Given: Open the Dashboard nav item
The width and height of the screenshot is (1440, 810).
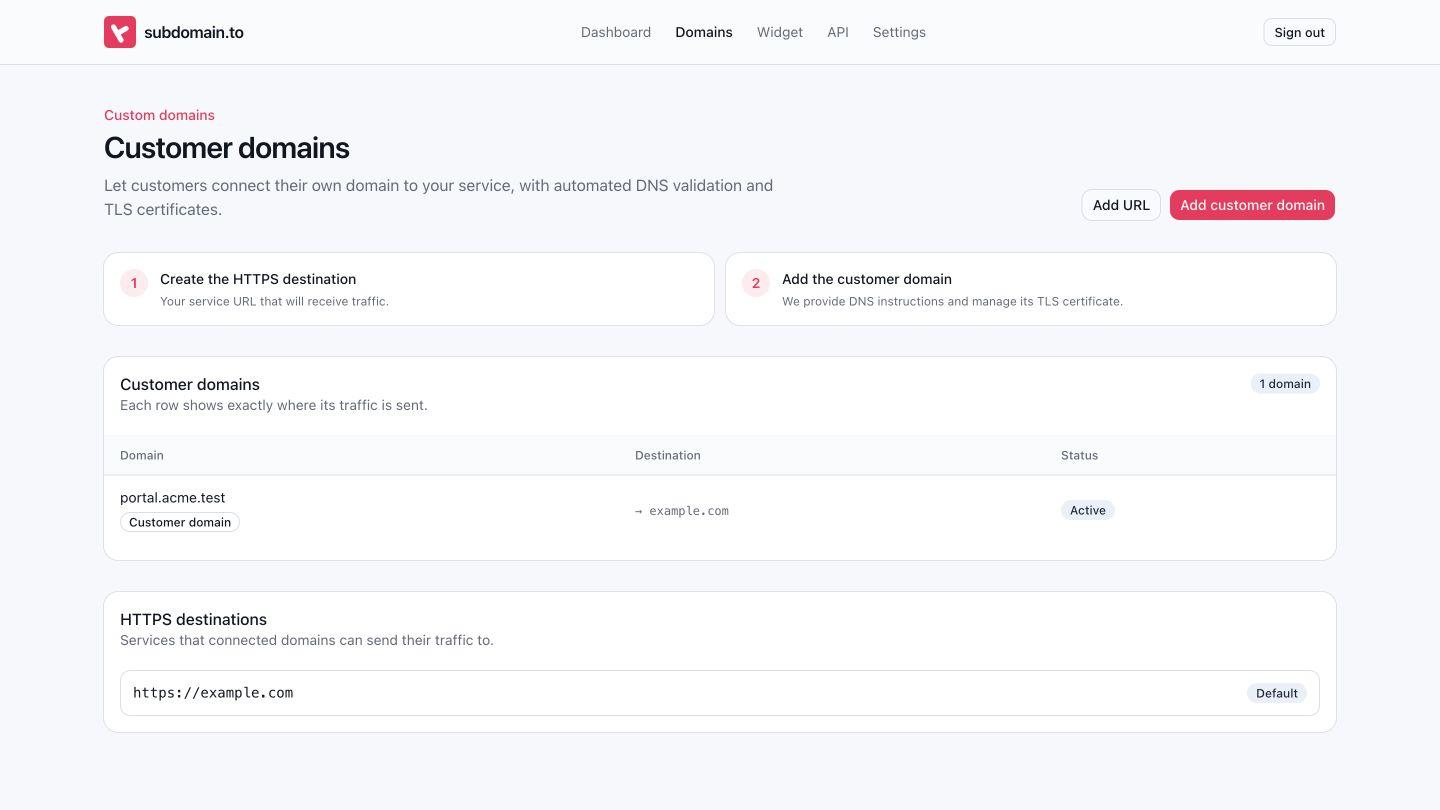Looking at the screenshot, I should click(x=616, y=32).
